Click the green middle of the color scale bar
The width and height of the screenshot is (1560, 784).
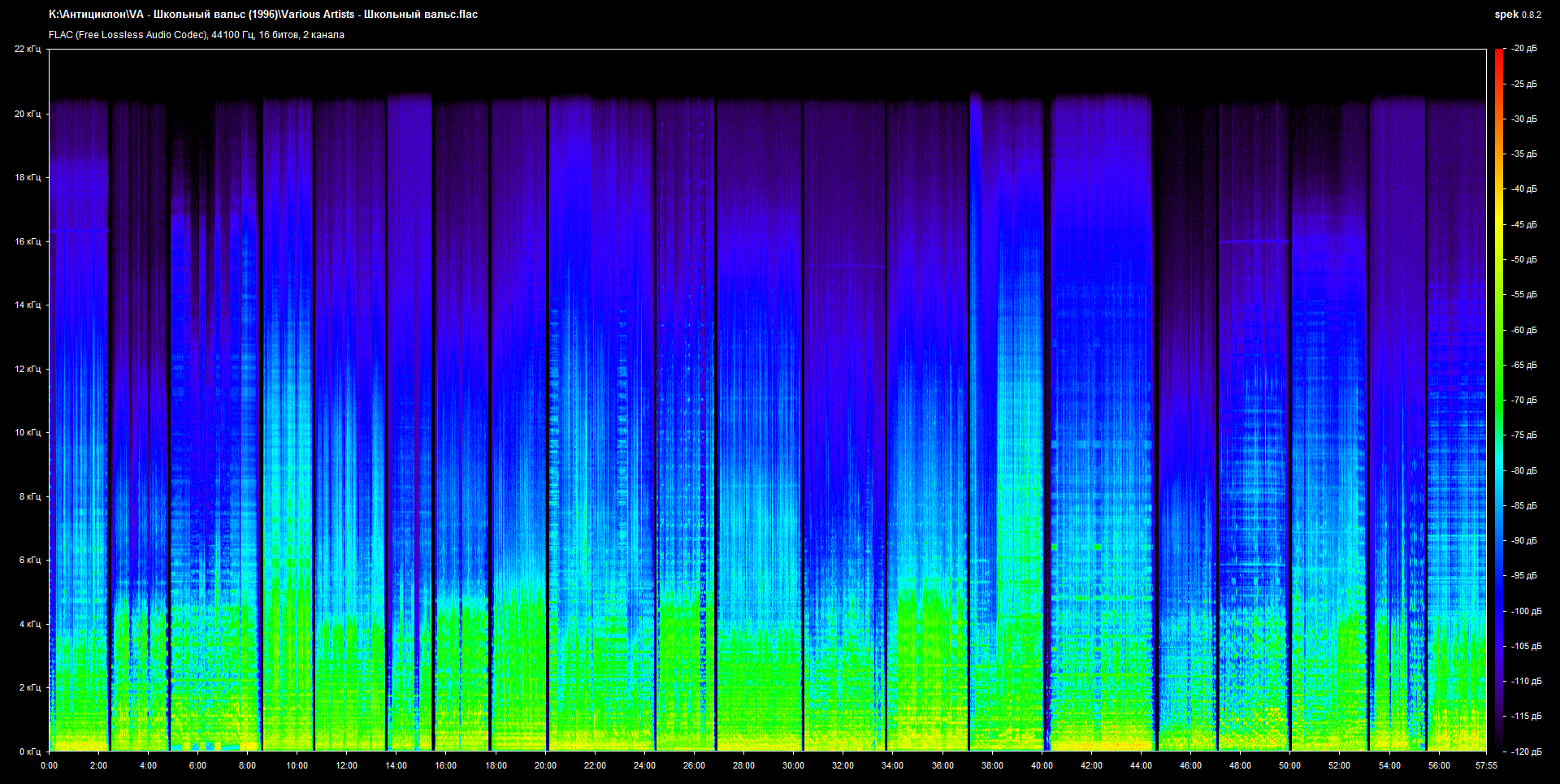tap(1498, 398)
